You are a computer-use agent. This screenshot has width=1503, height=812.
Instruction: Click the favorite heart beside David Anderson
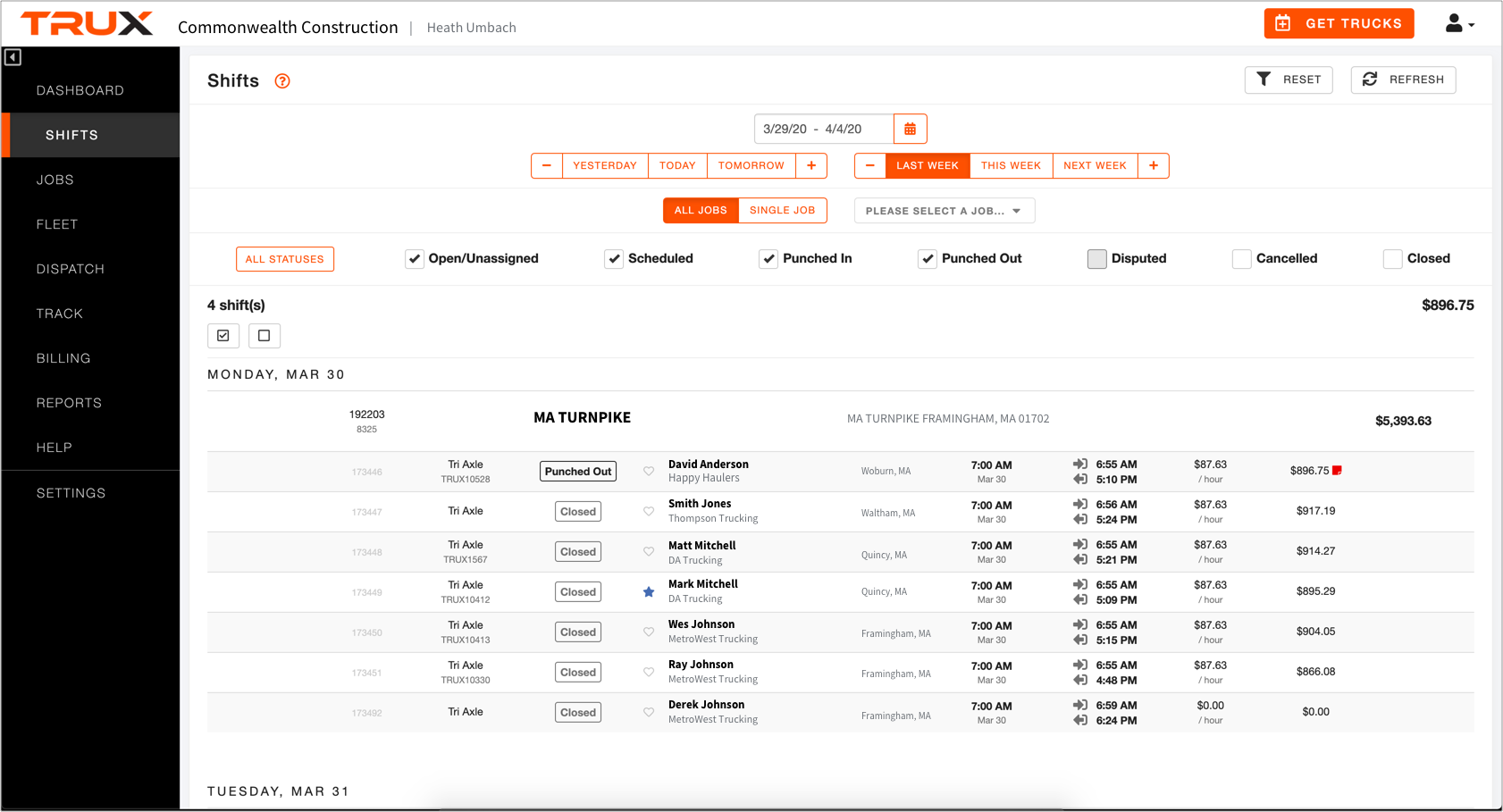[649, 472]
